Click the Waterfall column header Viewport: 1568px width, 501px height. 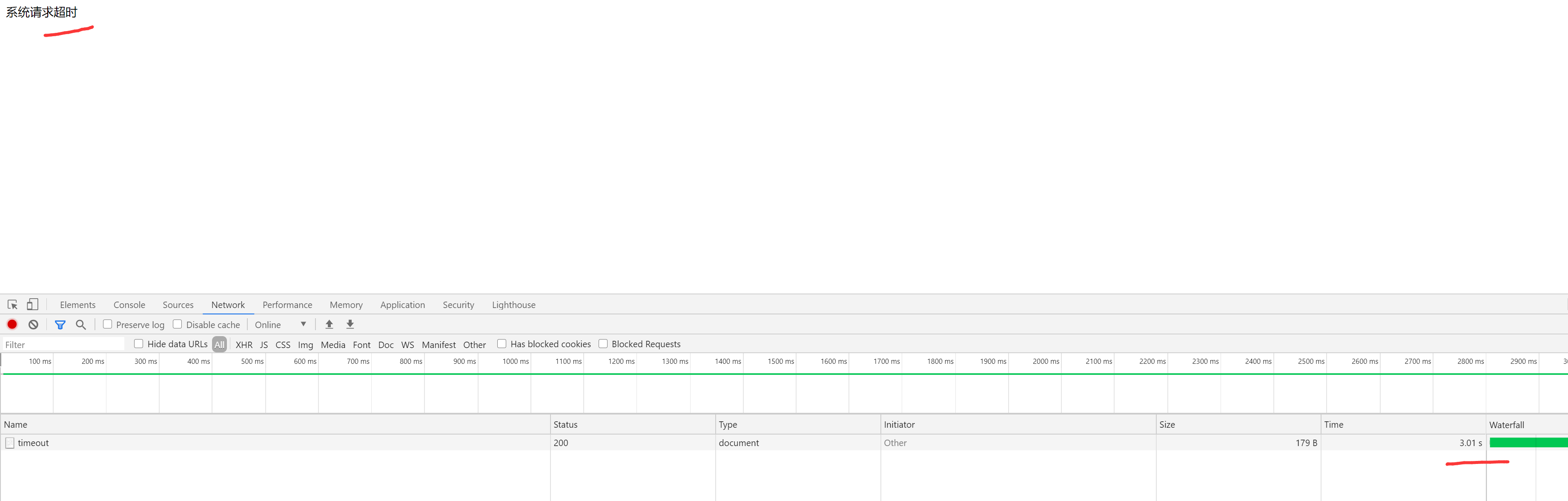point(1527,425)
